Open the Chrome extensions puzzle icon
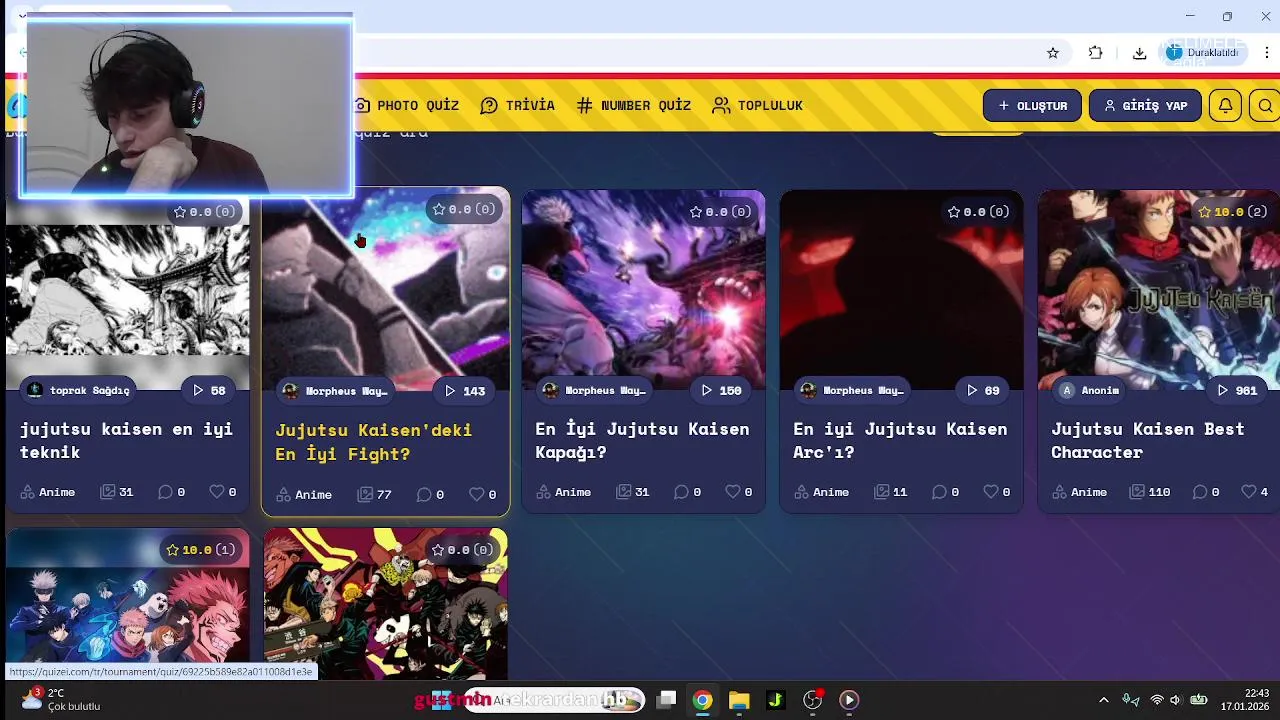The height and width of the screenshot is (720, 1280). 1096,53
